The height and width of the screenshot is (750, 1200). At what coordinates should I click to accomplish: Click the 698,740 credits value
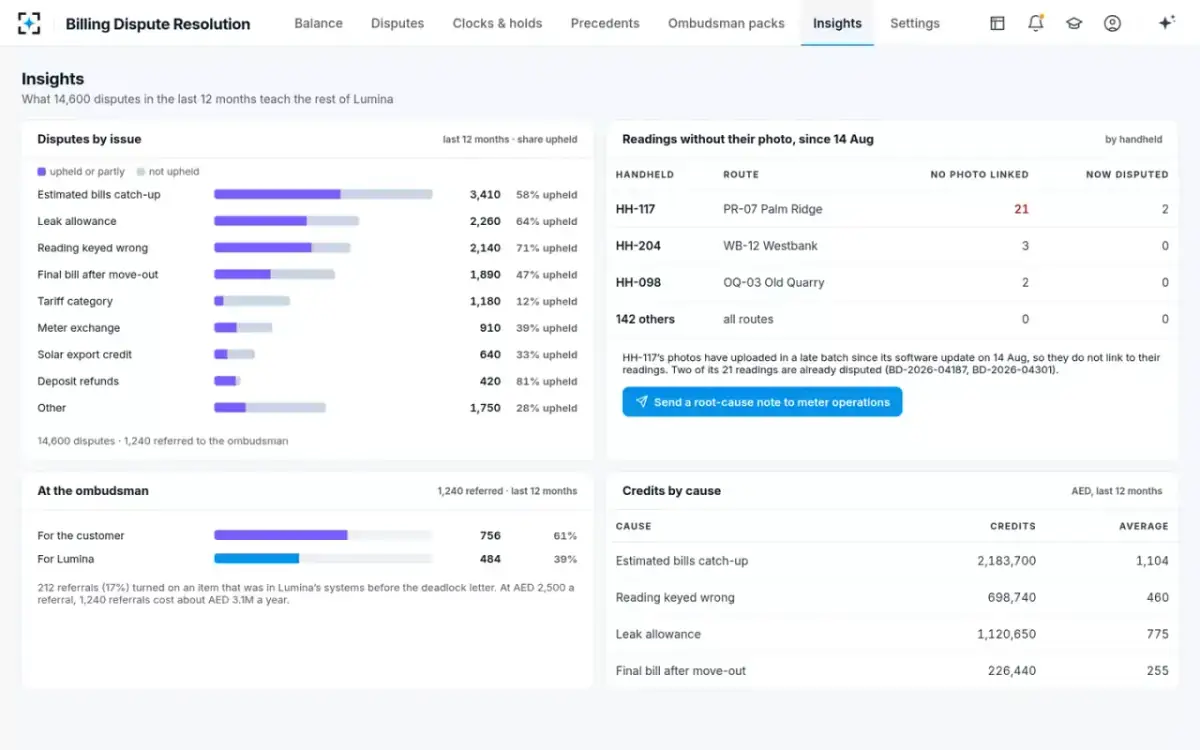pyautogui.click(x=1012, y=597)
